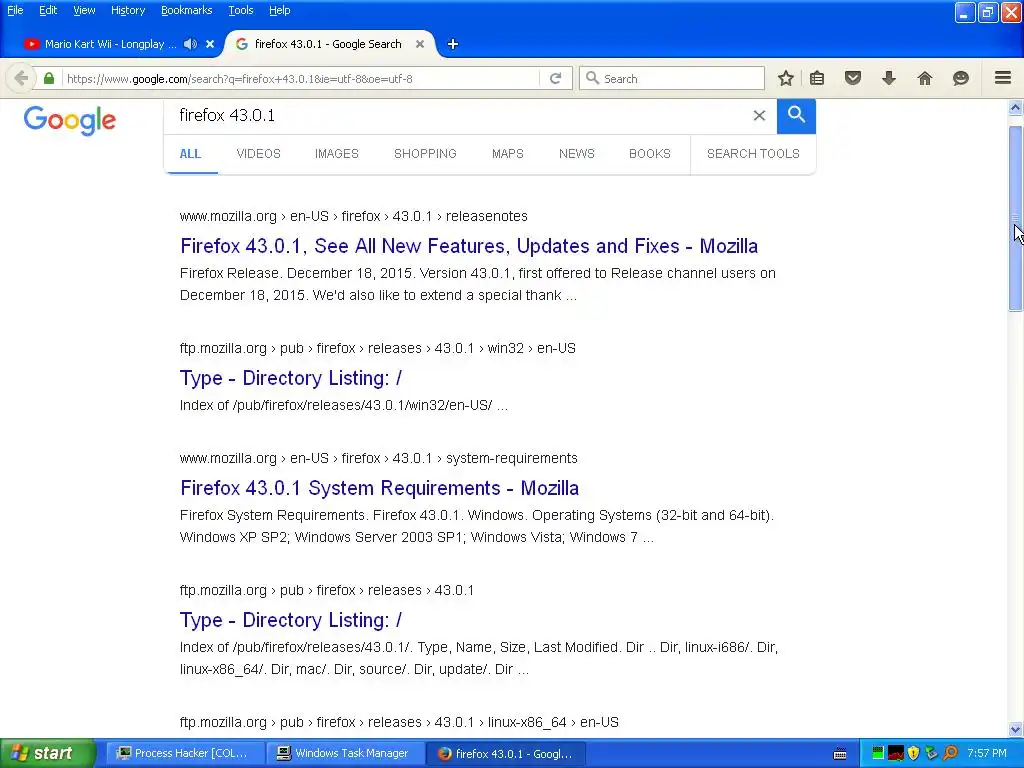Mute the Mario Kart Wii tab audio
This screenshot has height=768, width=1024.
pos(190,44)
